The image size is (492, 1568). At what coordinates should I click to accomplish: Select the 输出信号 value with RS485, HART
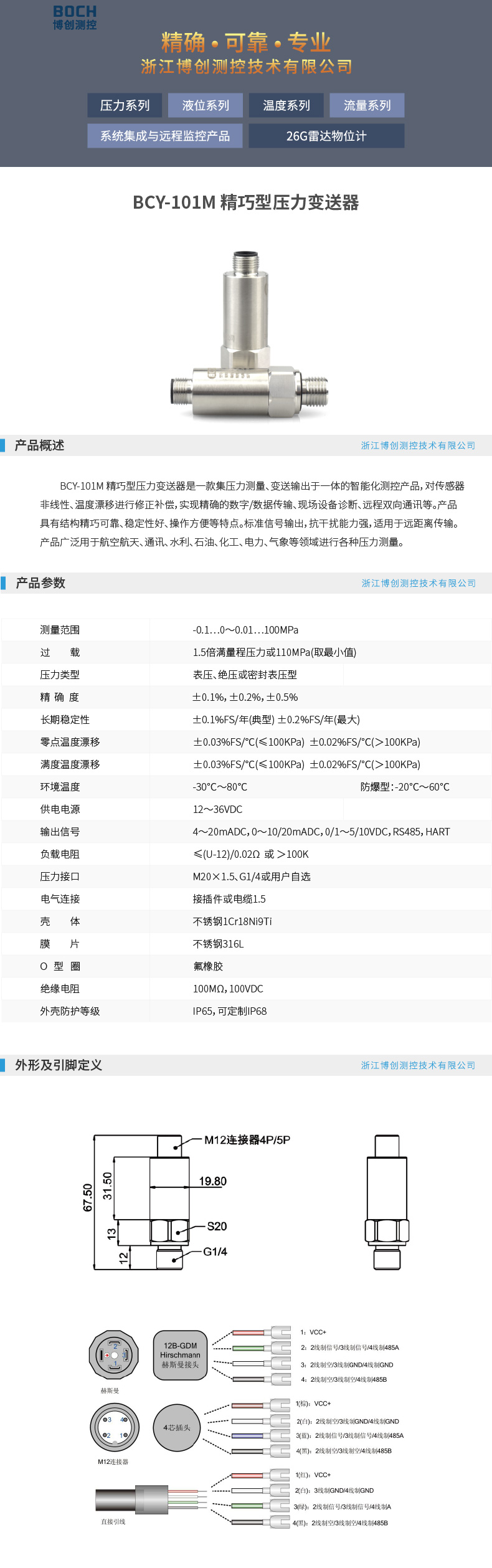(x=321, y=832)
